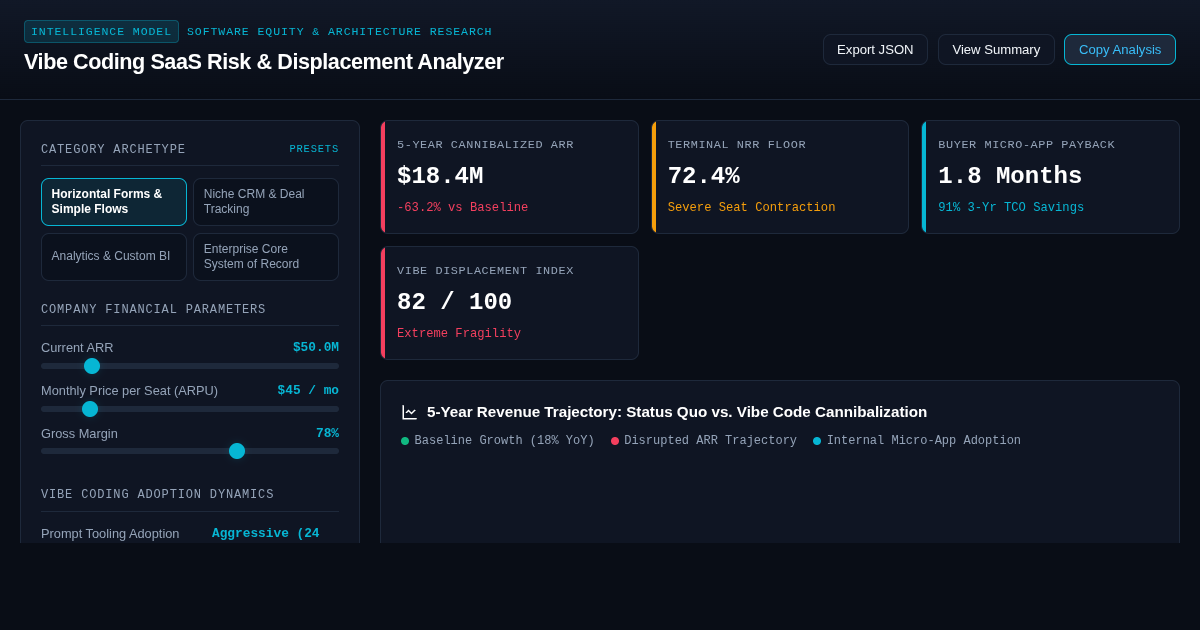Click the revenue trajectory chart icon

409,412
